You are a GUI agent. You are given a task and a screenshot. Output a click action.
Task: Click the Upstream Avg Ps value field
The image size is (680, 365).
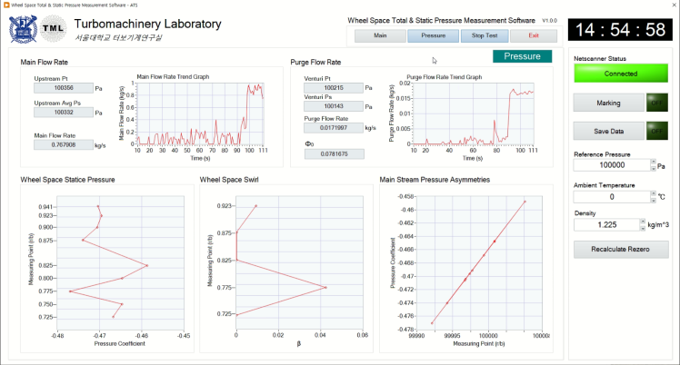(64, 112)
